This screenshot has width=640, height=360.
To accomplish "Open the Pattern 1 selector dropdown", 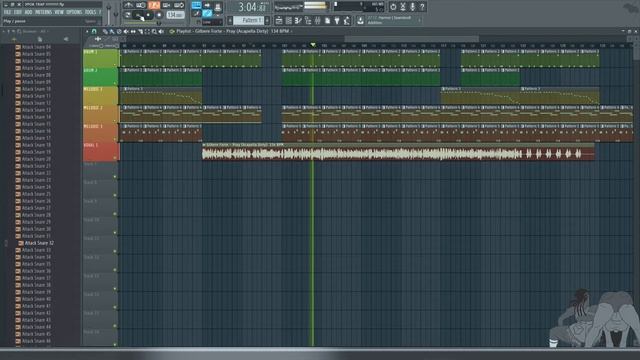I will (x=249, y=20).
